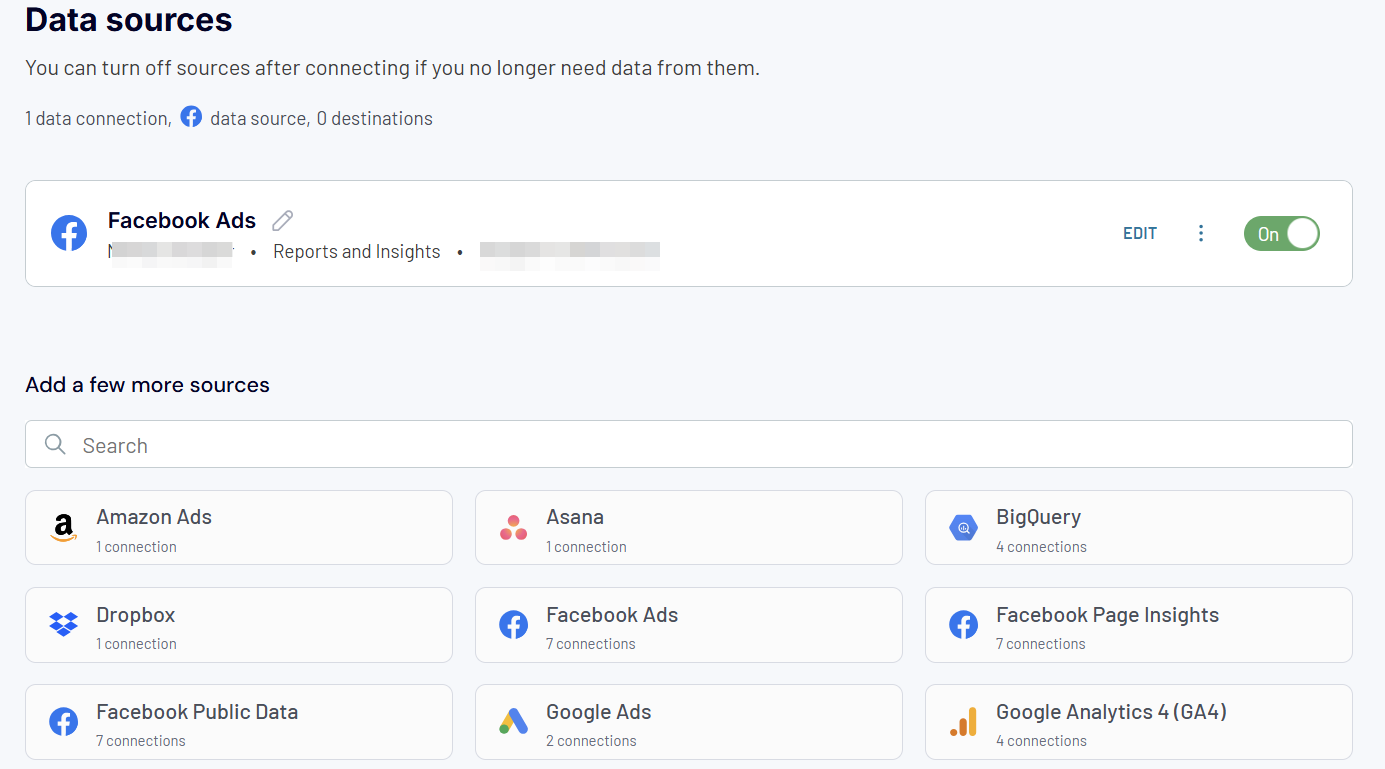The height and width of the screenshot is (769, 1385).
Task: Open the Facebook Public Data source card
Action: (239, 722)
